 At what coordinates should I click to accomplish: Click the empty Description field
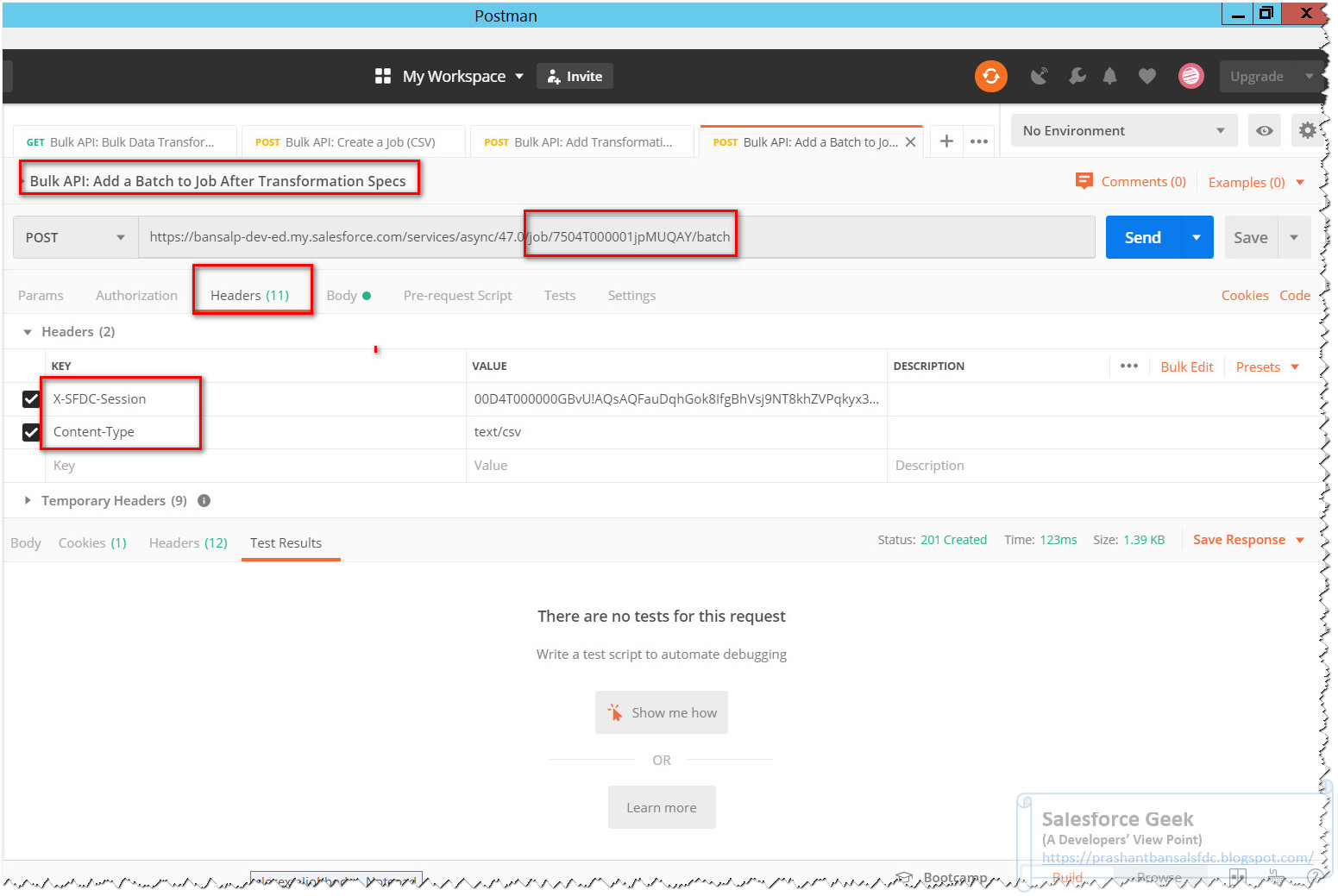1104,466
